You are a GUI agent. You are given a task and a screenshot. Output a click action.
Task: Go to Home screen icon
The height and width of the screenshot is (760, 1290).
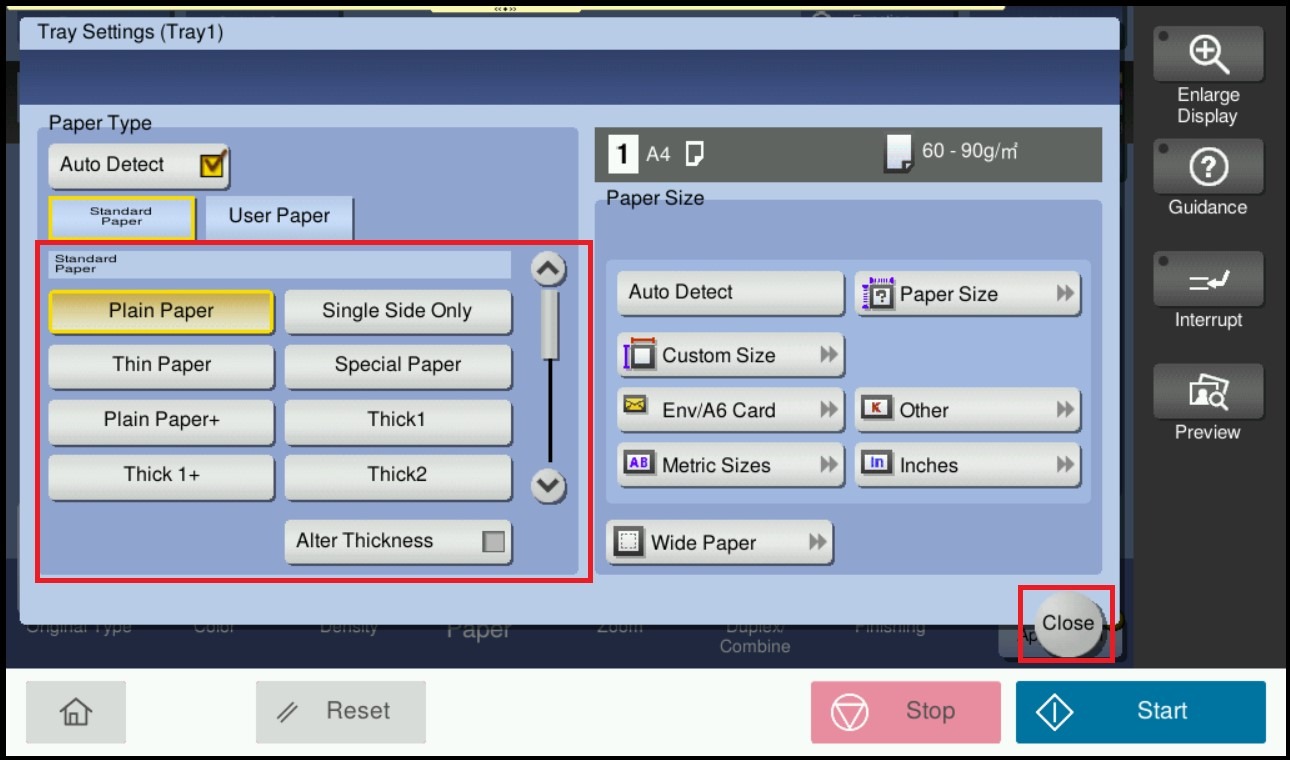click(76, 711)
